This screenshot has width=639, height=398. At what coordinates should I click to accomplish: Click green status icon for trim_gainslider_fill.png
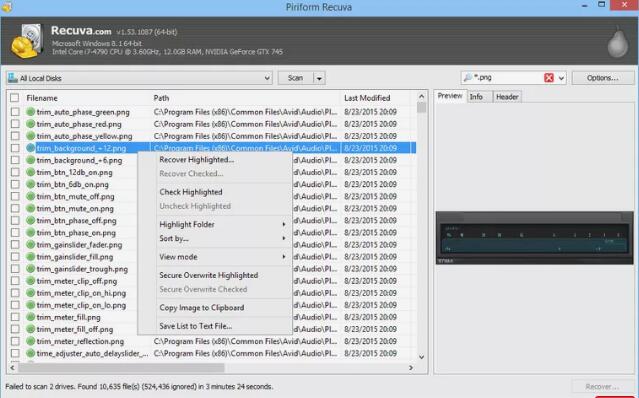[30, 257]
